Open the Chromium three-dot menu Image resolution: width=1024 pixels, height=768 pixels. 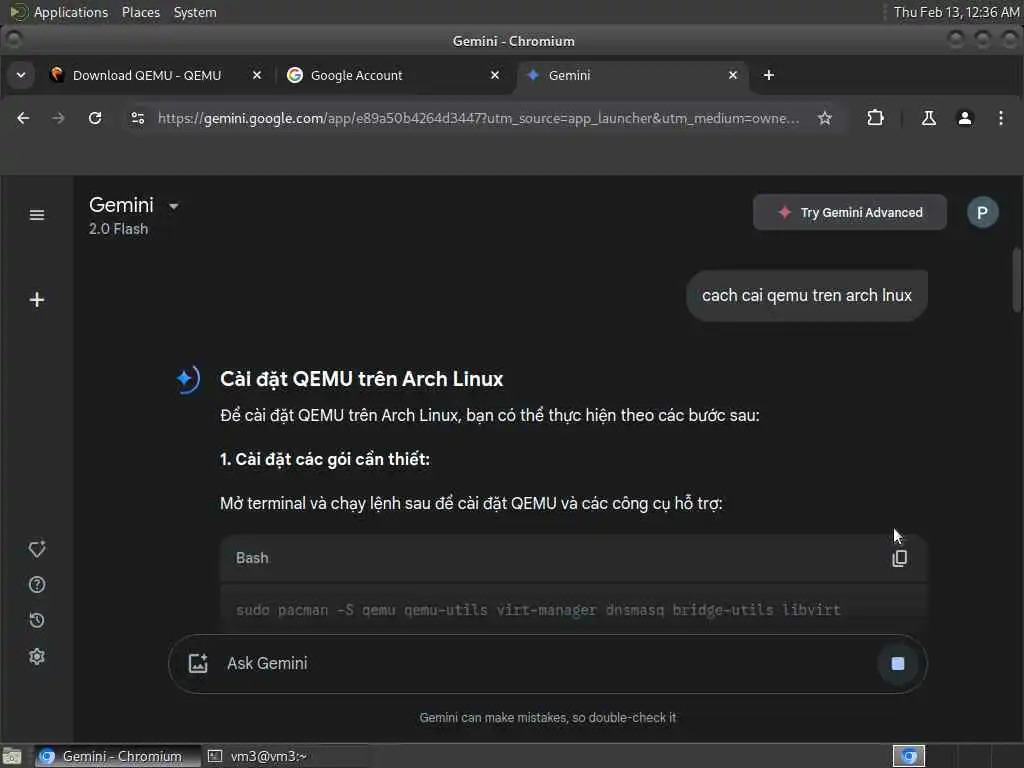1000,118
